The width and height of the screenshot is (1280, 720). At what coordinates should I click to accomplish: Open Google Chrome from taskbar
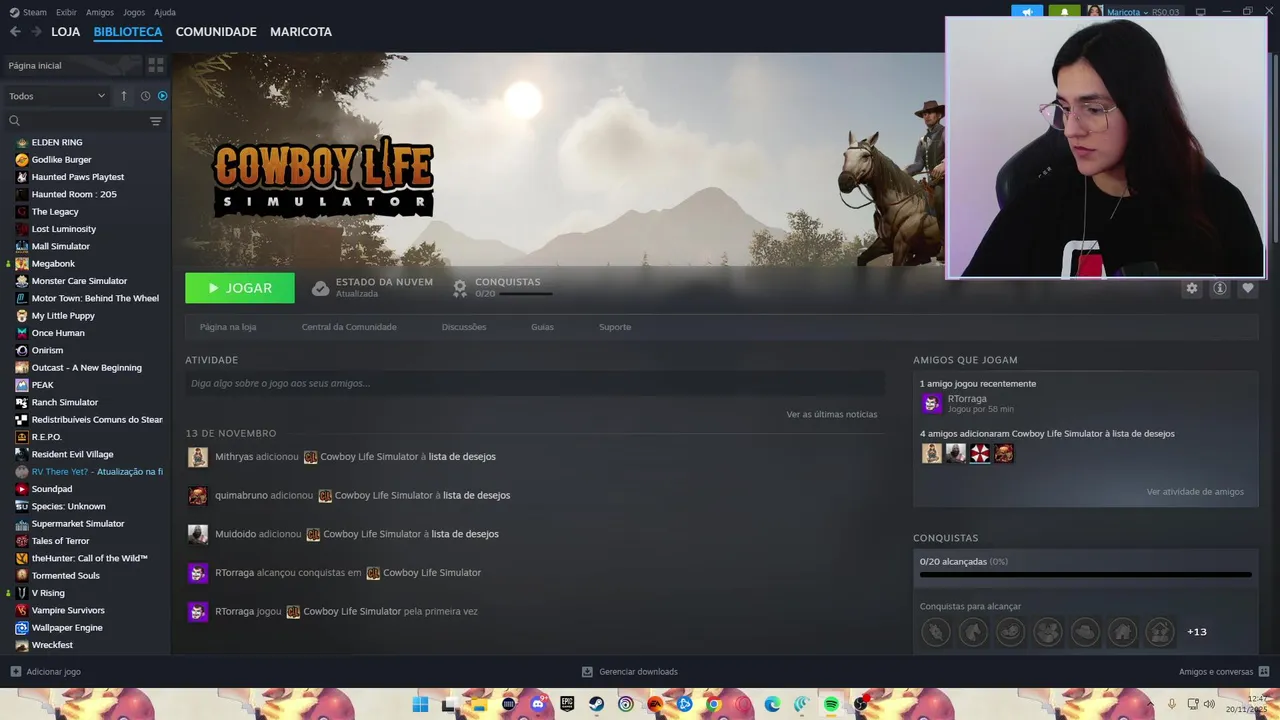(713, 704)
